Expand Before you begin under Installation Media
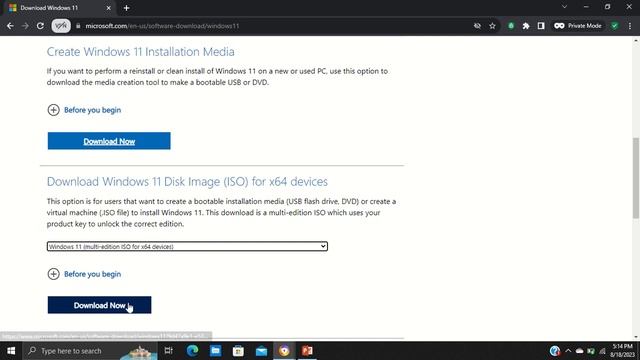 click(x=84, y=110)
